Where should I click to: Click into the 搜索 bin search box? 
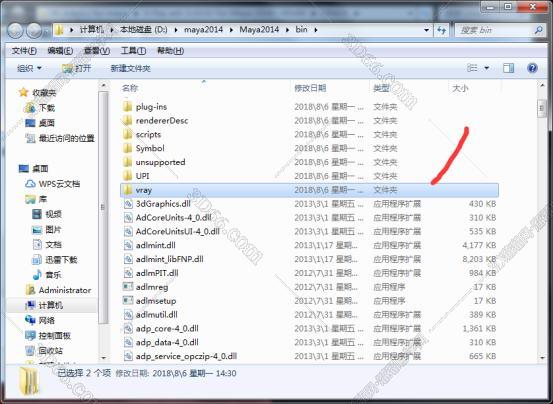496,30
